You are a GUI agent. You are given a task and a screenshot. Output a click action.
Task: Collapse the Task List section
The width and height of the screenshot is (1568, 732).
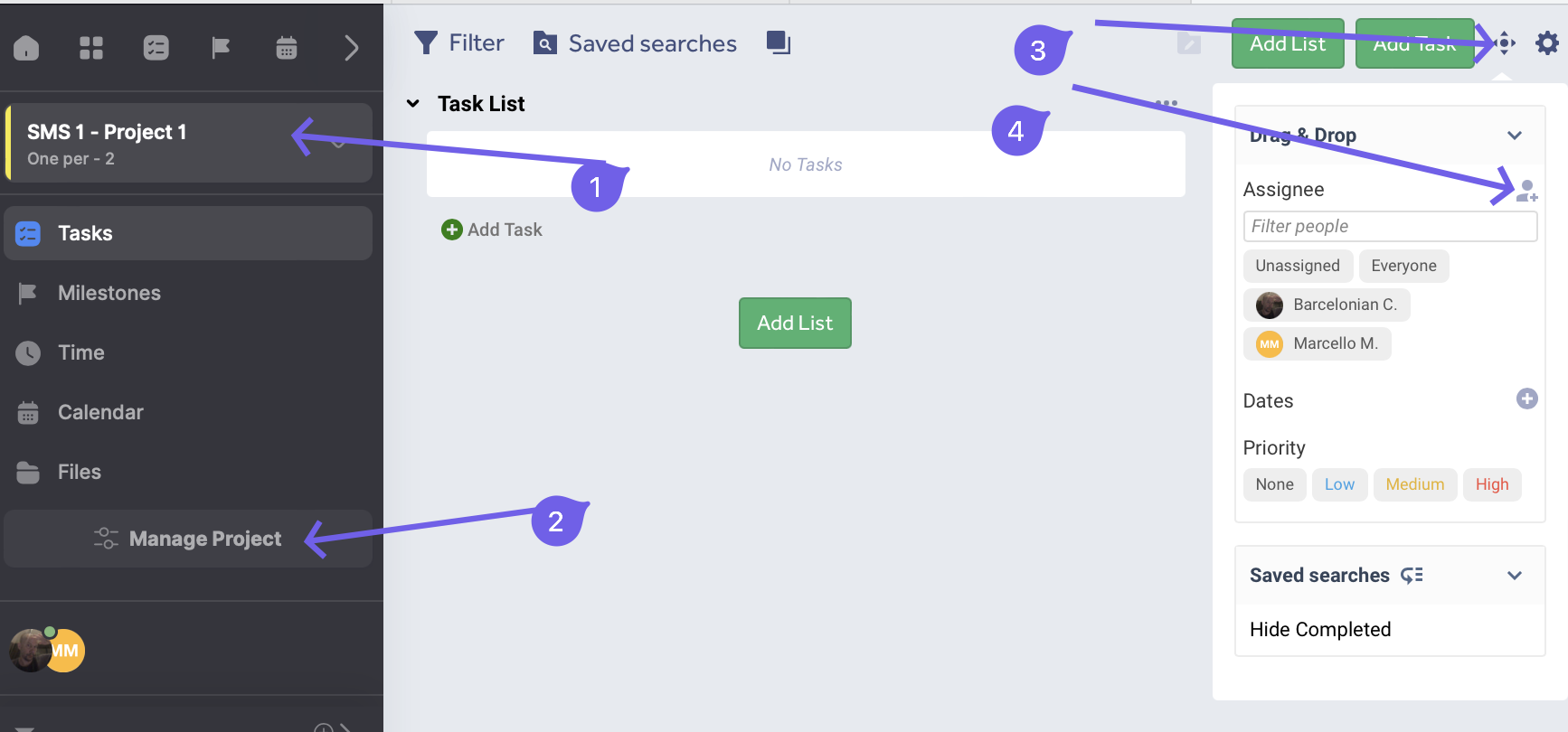(x=413, y=104)
